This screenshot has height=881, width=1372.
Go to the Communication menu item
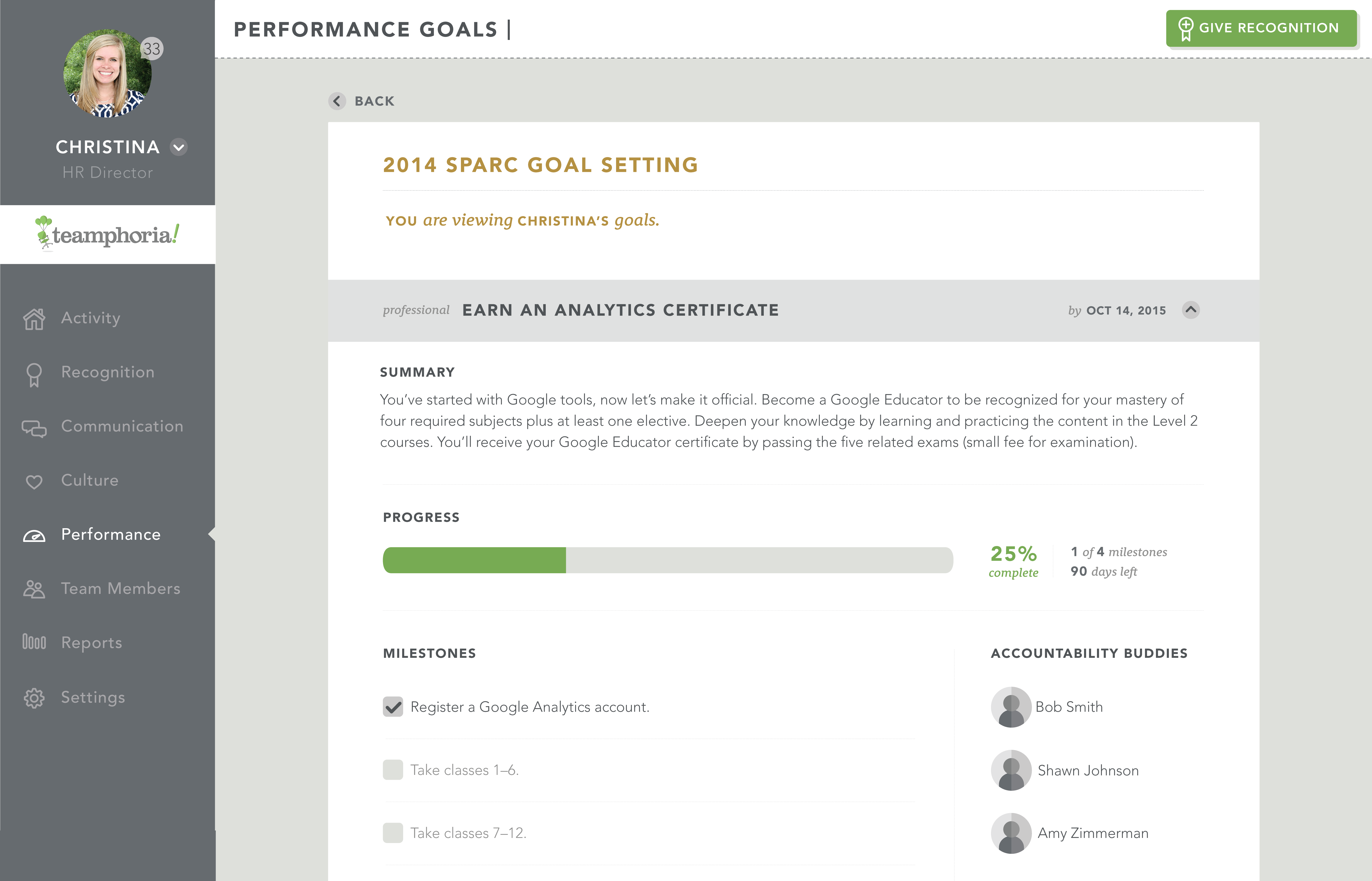pos(122,426)
